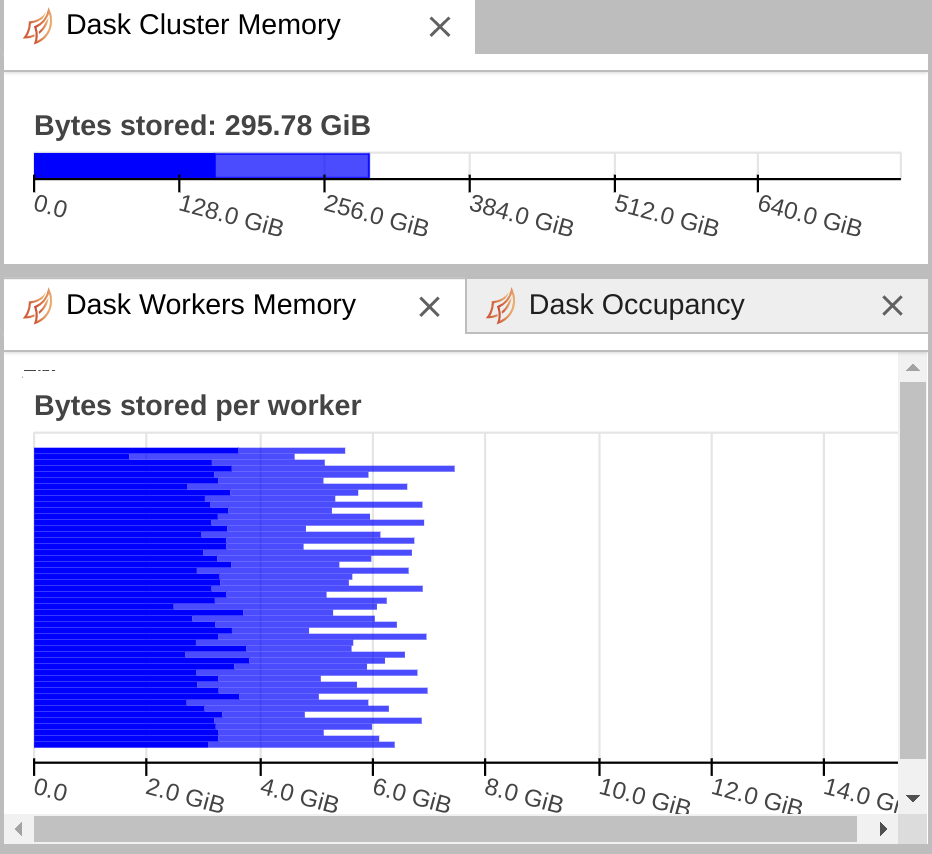Click the Dask logo on Occupancy tab
This screenshot has width=932, height=854.
coord(501,306)
